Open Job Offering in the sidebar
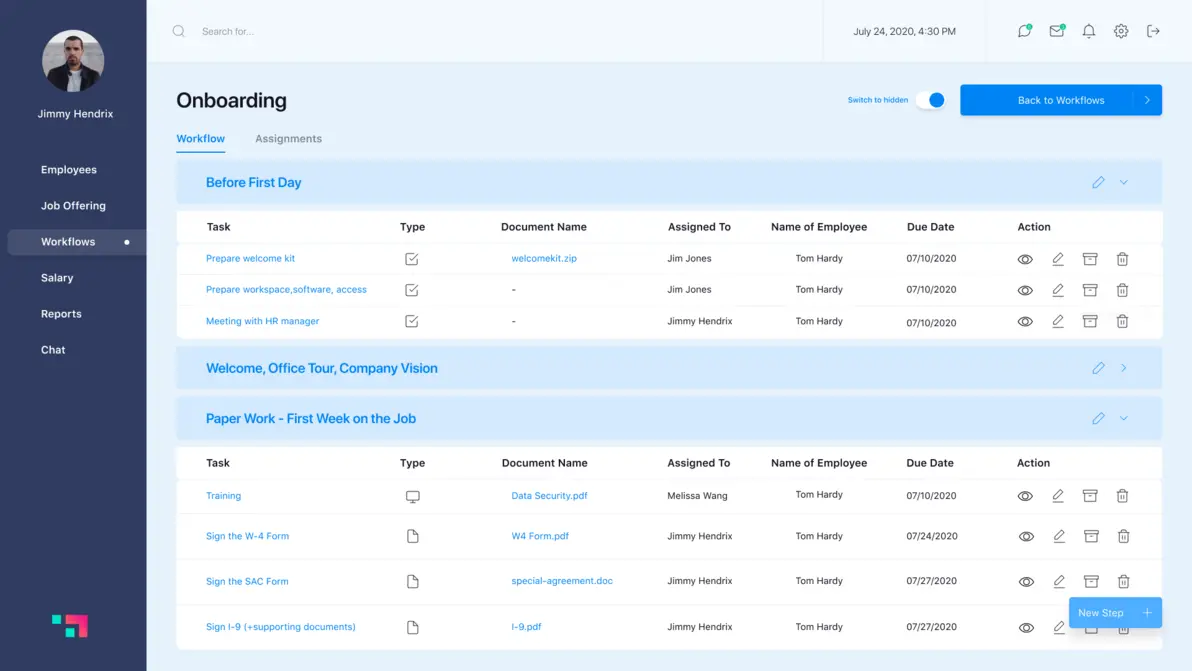 tap(73, 205)
